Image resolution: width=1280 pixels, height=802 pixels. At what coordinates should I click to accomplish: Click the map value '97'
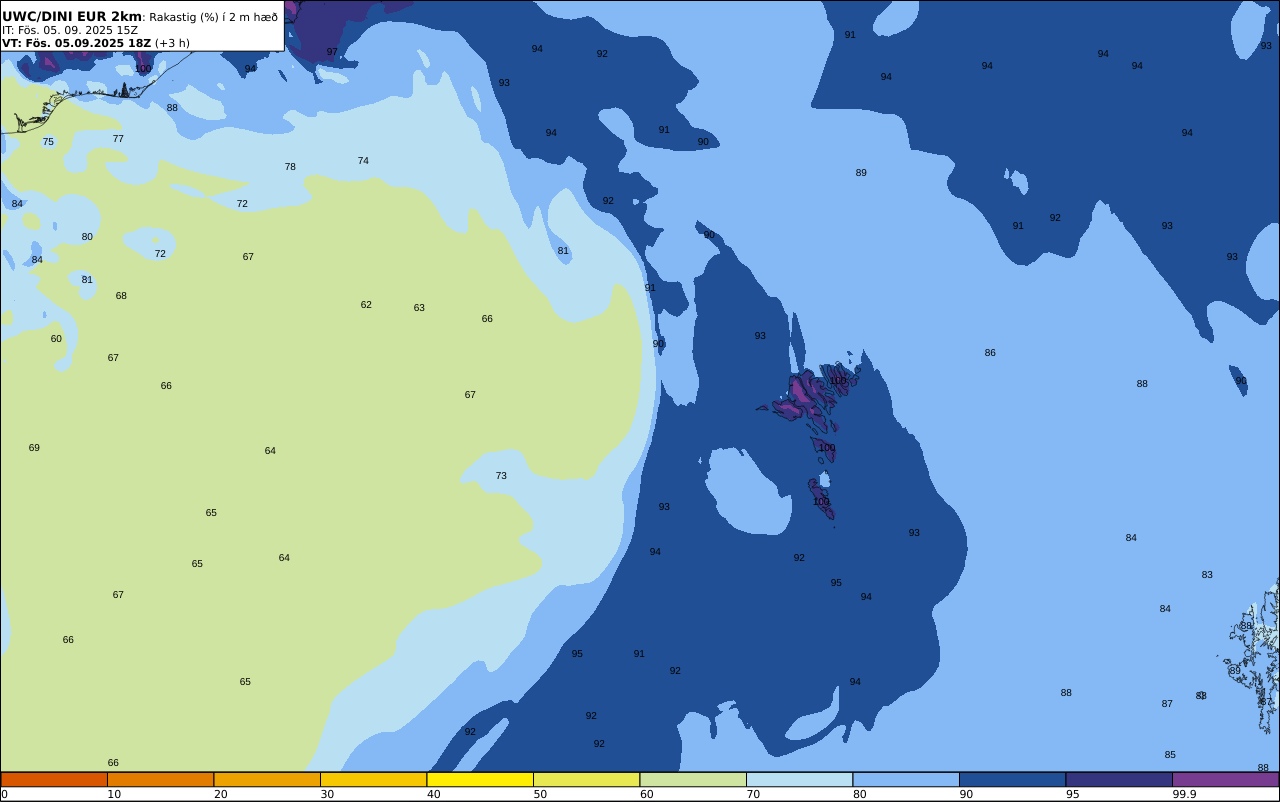(332, 52)
